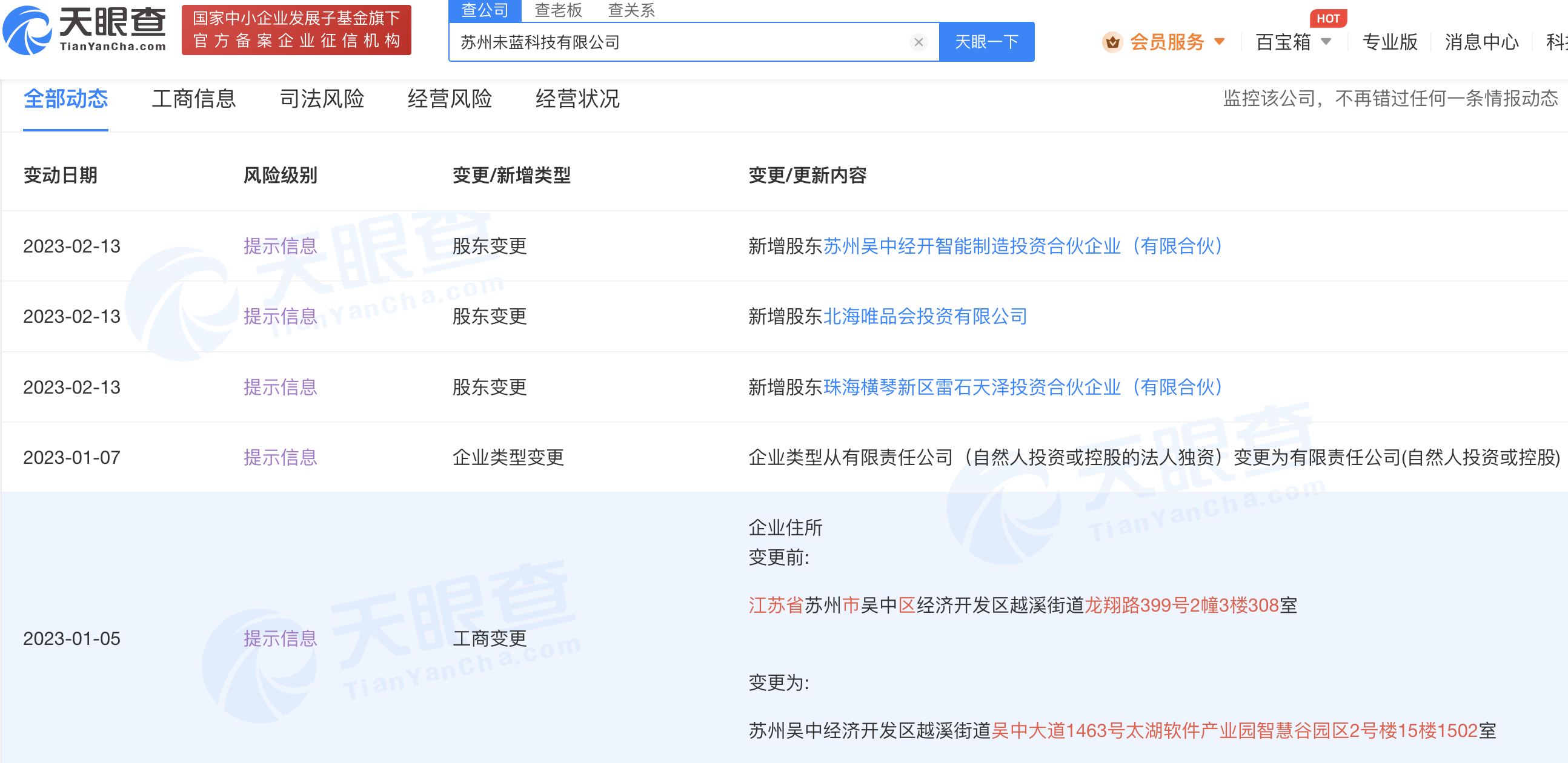
Task: Click the HOT badge above 百宝箱
Action: coord(1327,18)
